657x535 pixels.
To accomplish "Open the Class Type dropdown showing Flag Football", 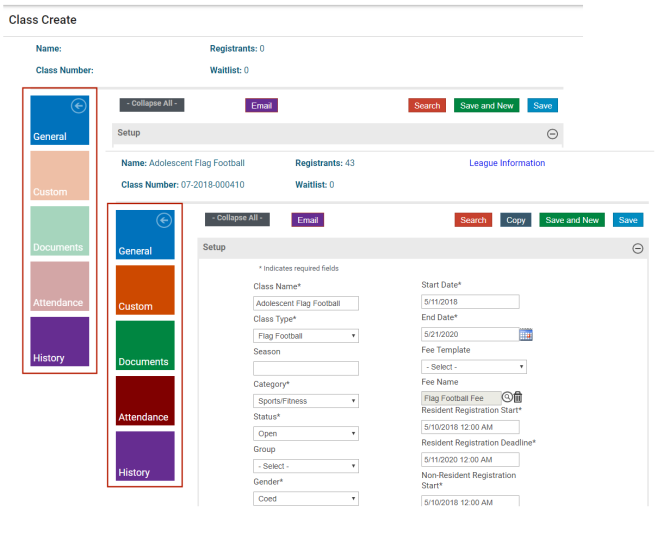I will point(305,336).
